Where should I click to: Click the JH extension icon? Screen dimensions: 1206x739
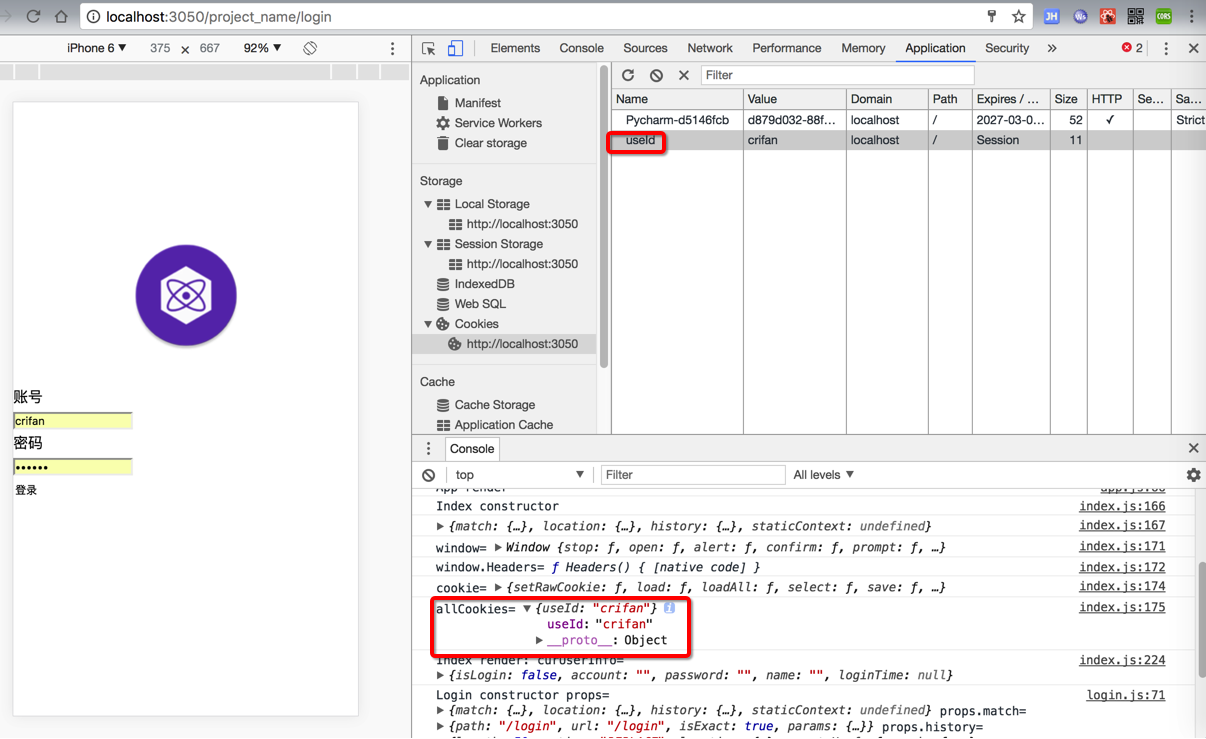click(x=1051, y=16)
